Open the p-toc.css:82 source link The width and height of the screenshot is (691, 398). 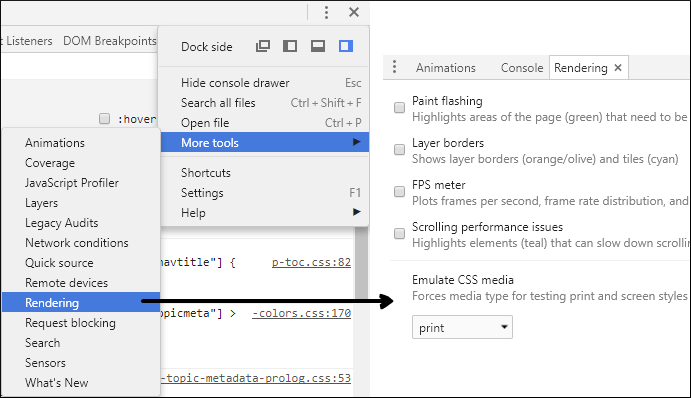[311, 262]
